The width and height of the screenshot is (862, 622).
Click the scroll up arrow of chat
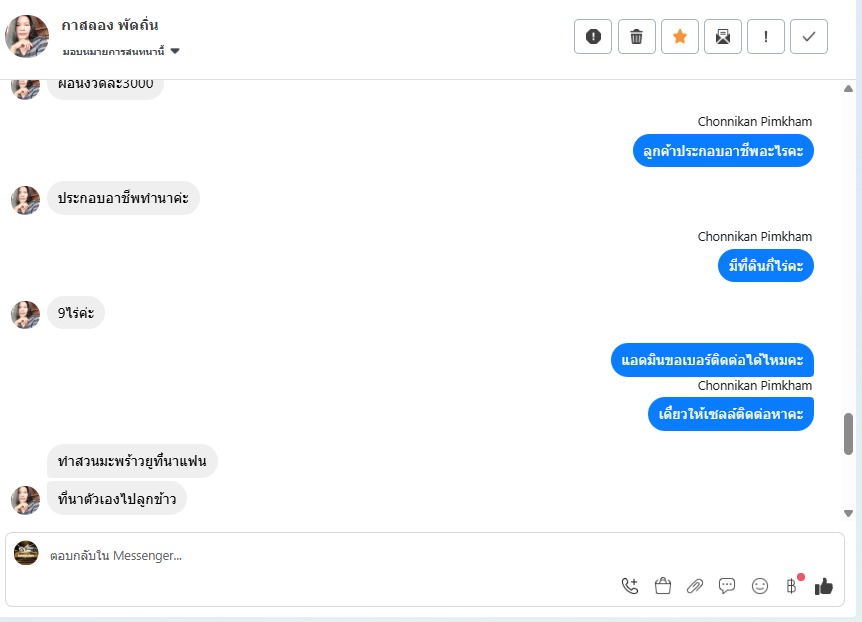pyautogui.click(x=848, y=89)
